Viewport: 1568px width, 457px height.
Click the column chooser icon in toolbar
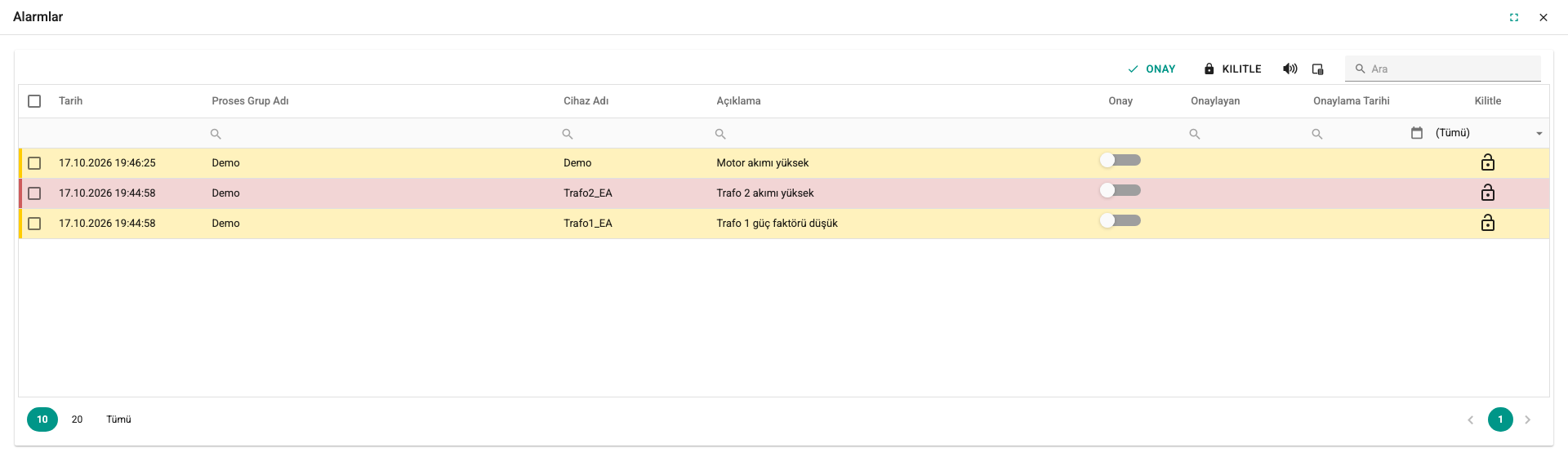[1318, 69]
